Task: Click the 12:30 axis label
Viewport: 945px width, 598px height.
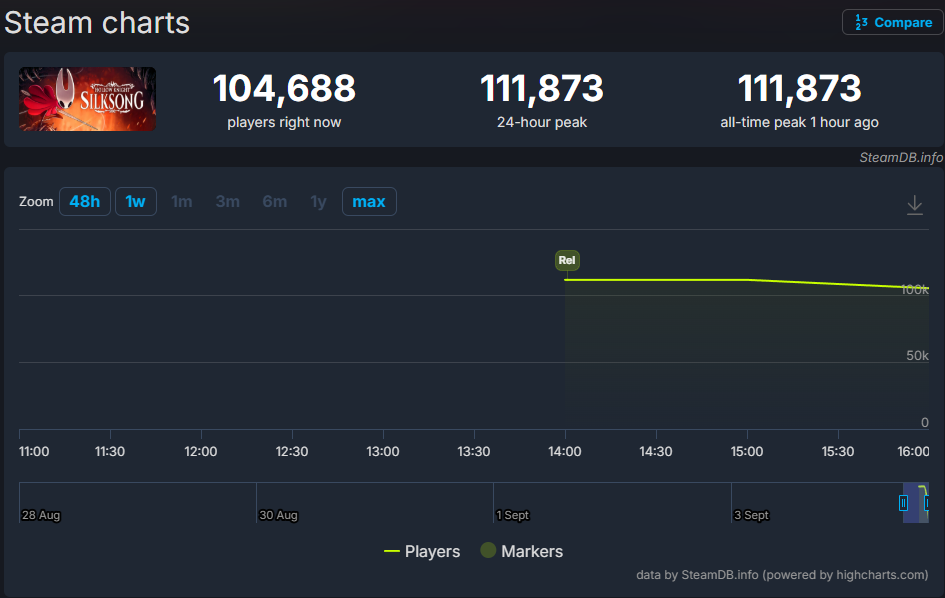Action: tap(292, 452)
